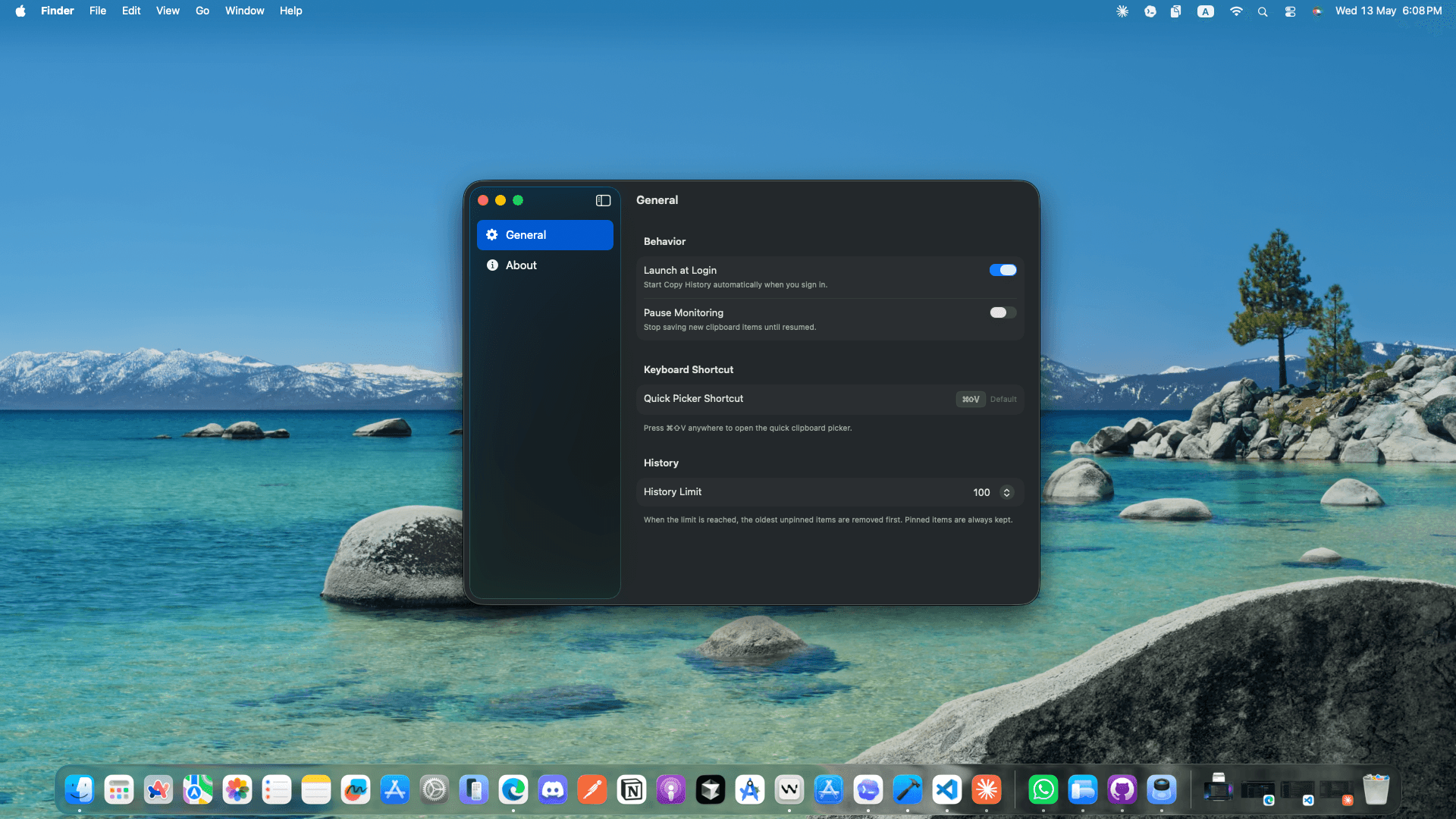Turn off the Launch at Login switch
Viewport: 1456px width, 819px height.
(x=1003, y=270)
